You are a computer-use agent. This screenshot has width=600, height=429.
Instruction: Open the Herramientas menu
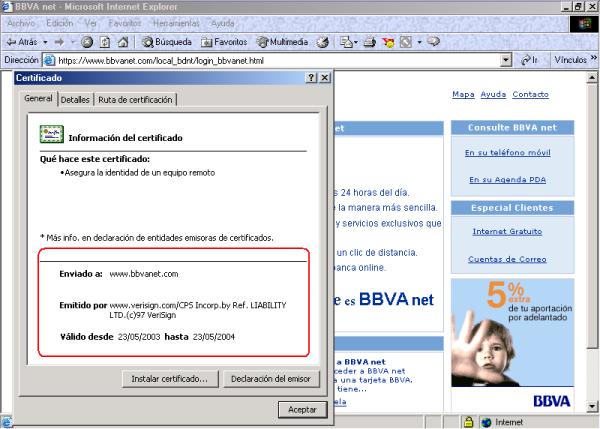click(x=176, y=23)
